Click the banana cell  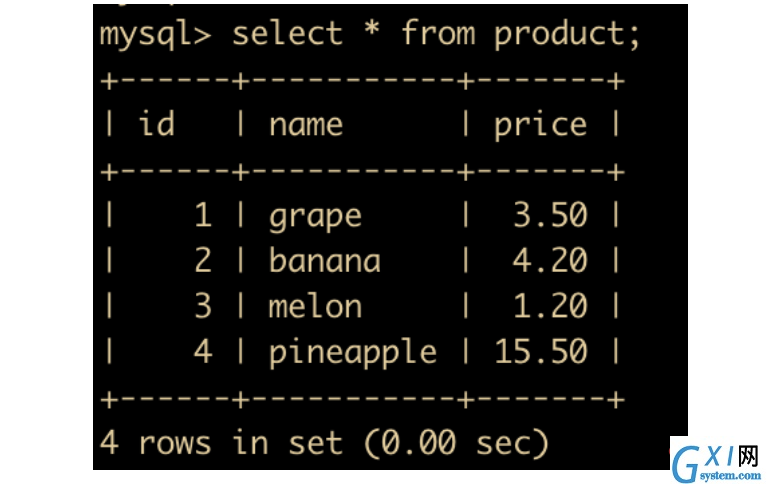[324, 260]
